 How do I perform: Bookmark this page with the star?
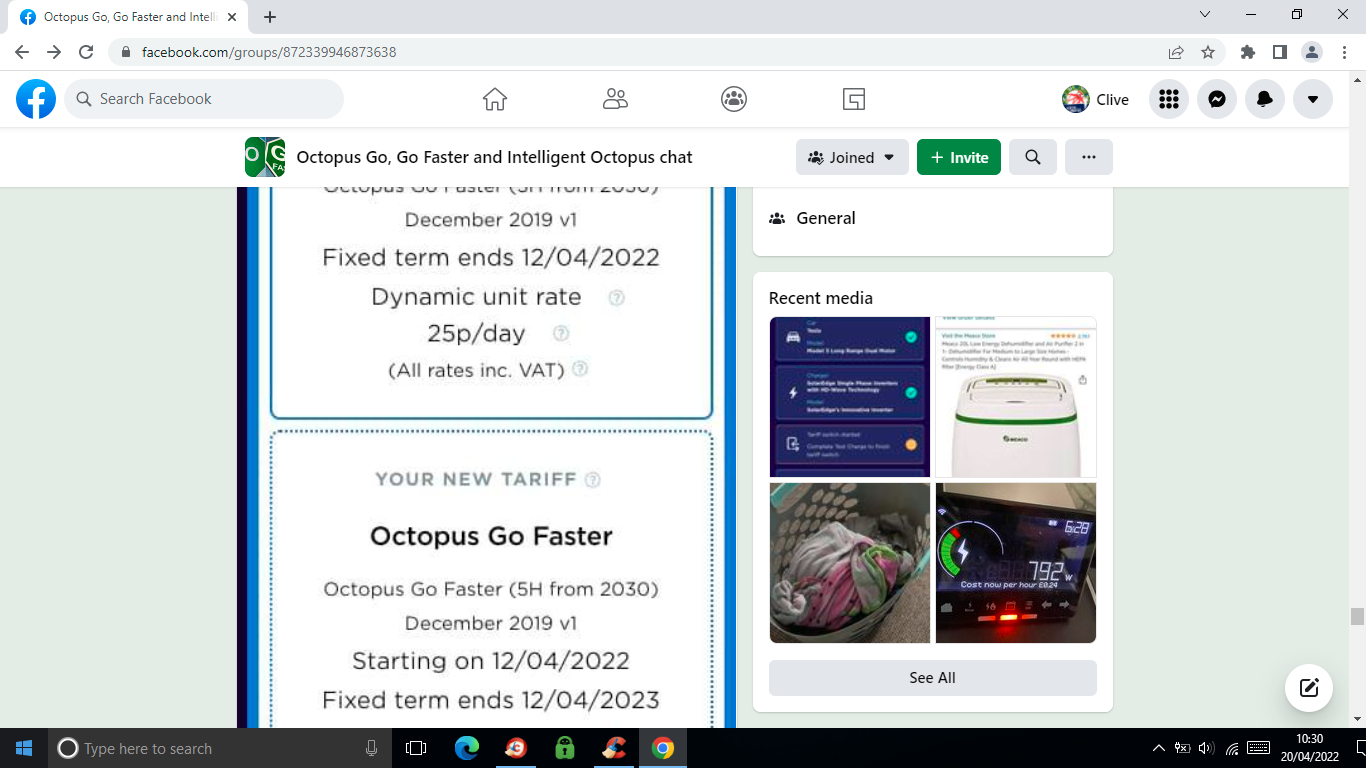coord(1208,52)
